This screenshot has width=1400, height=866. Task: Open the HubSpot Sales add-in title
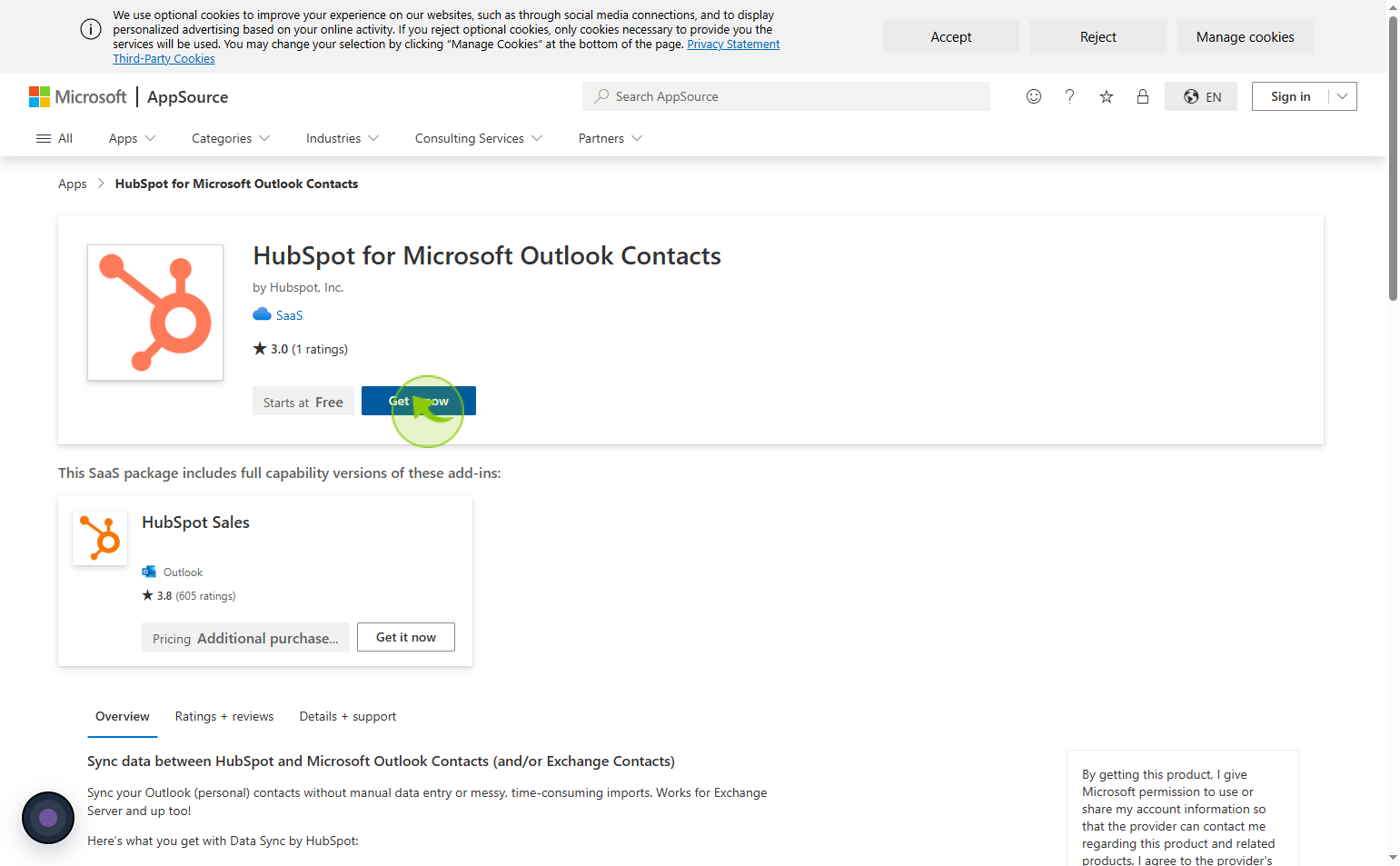(195, 523)
